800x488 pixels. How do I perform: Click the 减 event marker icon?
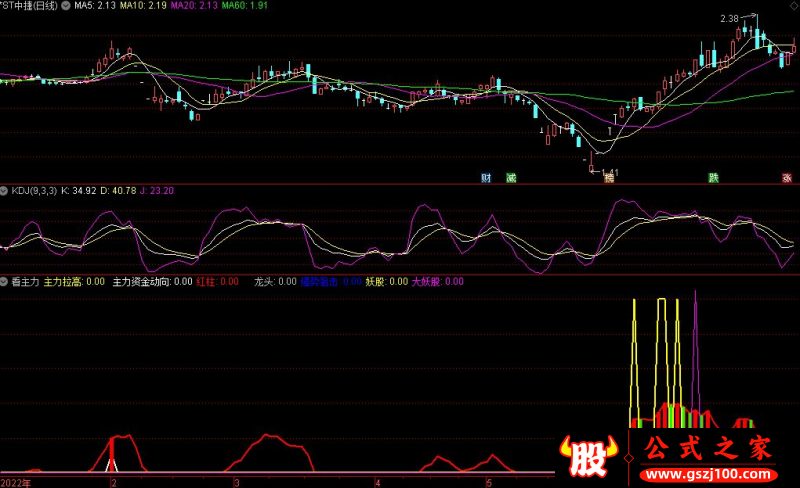click(511, 178)
